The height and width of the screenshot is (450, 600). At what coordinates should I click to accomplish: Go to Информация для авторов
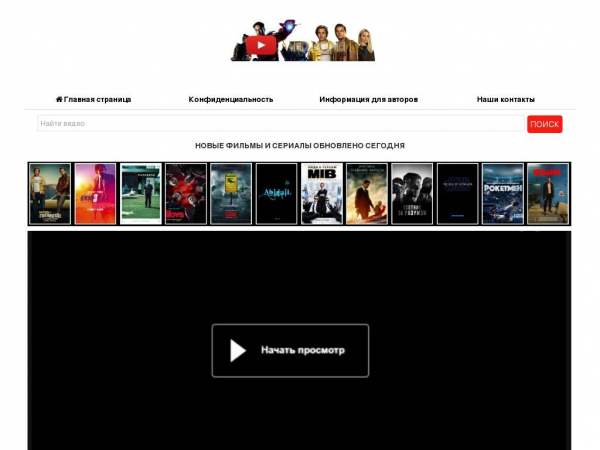(x=368, y=99)
